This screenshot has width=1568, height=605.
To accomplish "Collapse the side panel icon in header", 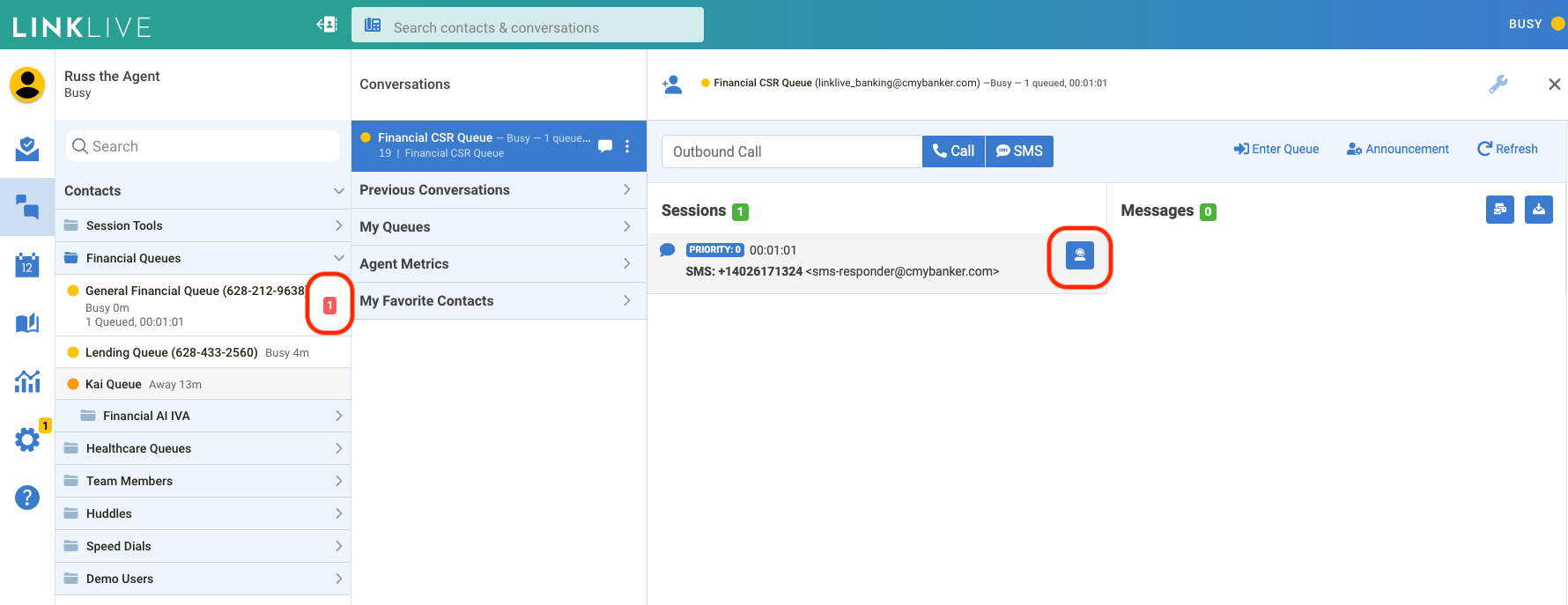I will [x=327, y=25].
